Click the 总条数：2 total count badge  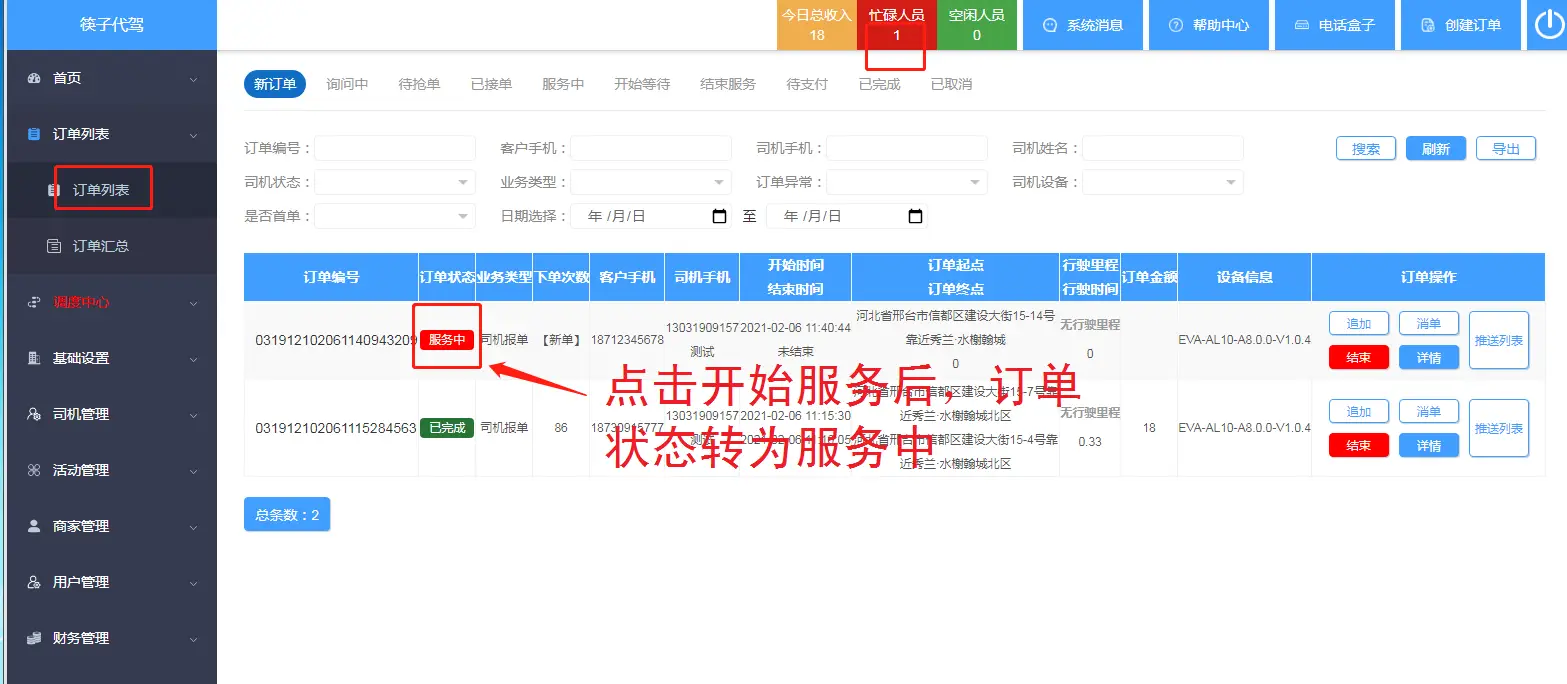click(287, 514)
